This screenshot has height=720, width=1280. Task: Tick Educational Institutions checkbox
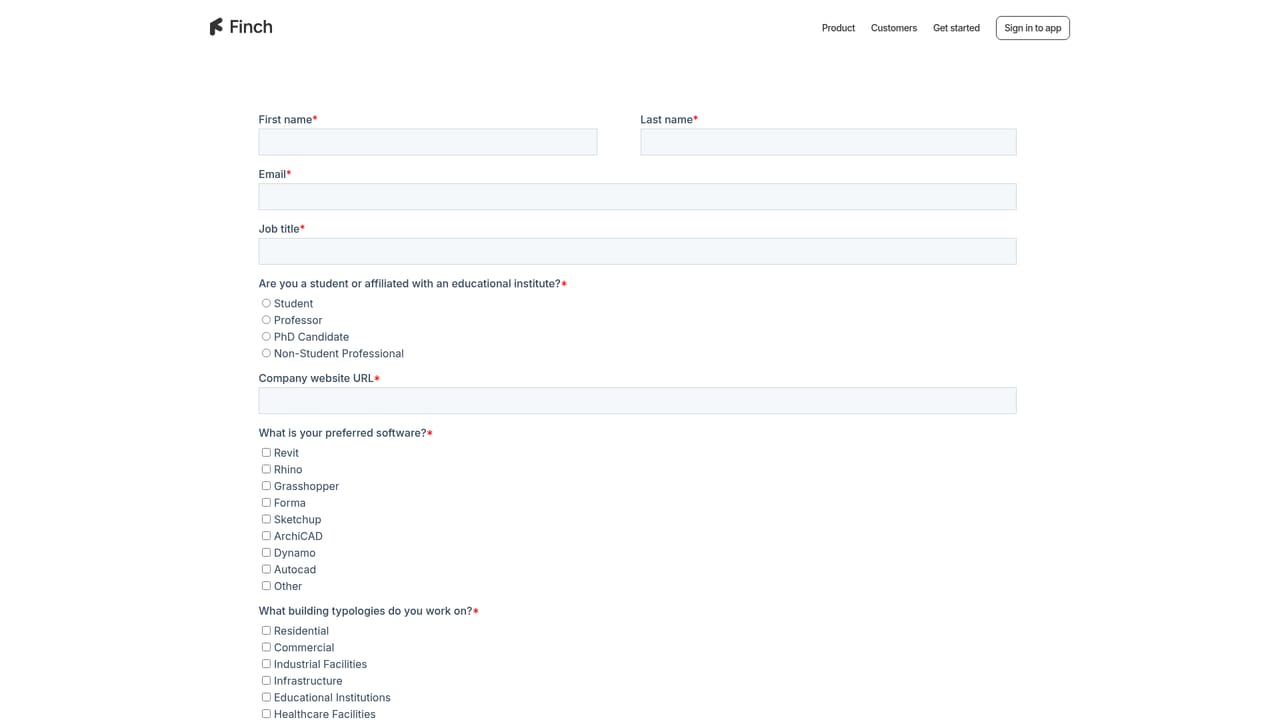(266, 697)
